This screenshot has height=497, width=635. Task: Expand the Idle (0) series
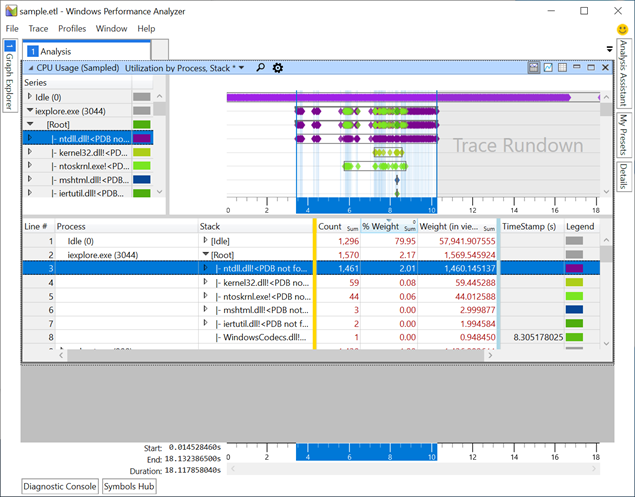coord(30,97)
